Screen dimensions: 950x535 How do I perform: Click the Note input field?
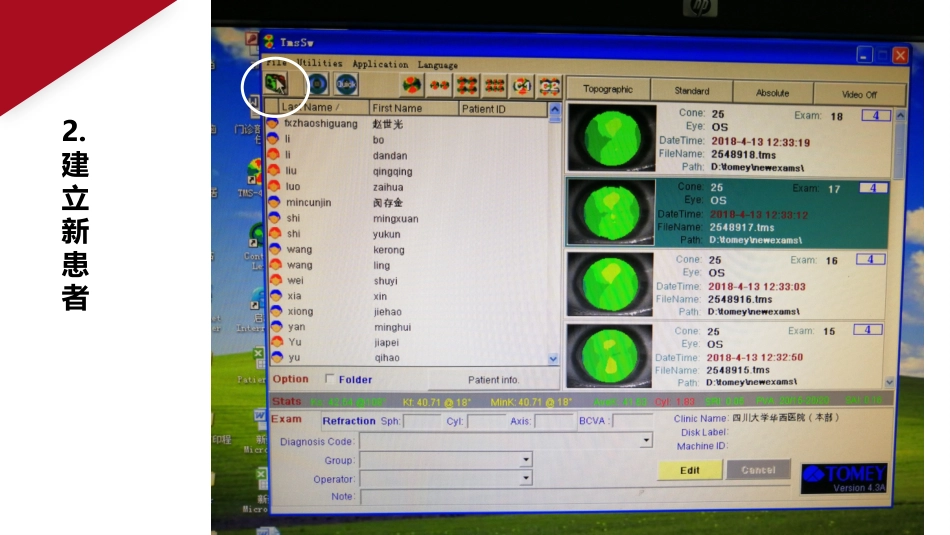[x=500, y=496]
